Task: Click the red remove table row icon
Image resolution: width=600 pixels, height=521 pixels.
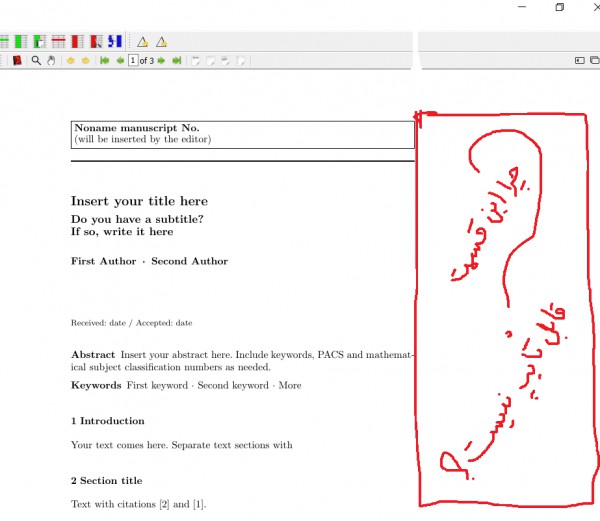Action: point(58,42)
